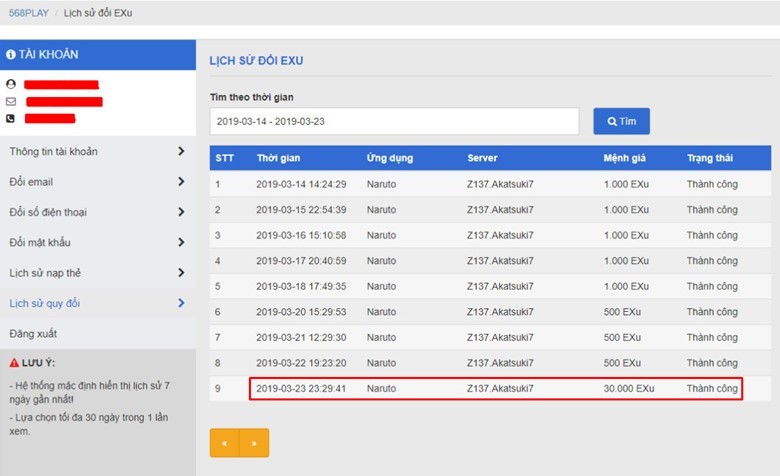
Task: Click the 568PLAY breadcrumb link
Action: click(x=29, y=13)
